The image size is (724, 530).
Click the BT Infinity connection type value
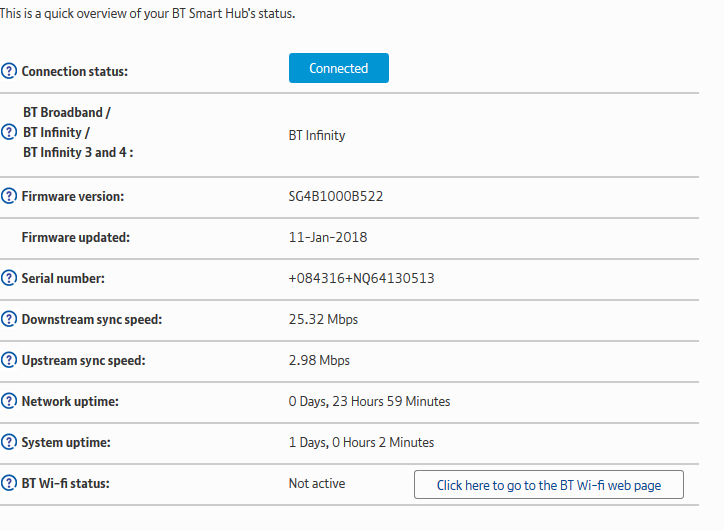(317, 135)
